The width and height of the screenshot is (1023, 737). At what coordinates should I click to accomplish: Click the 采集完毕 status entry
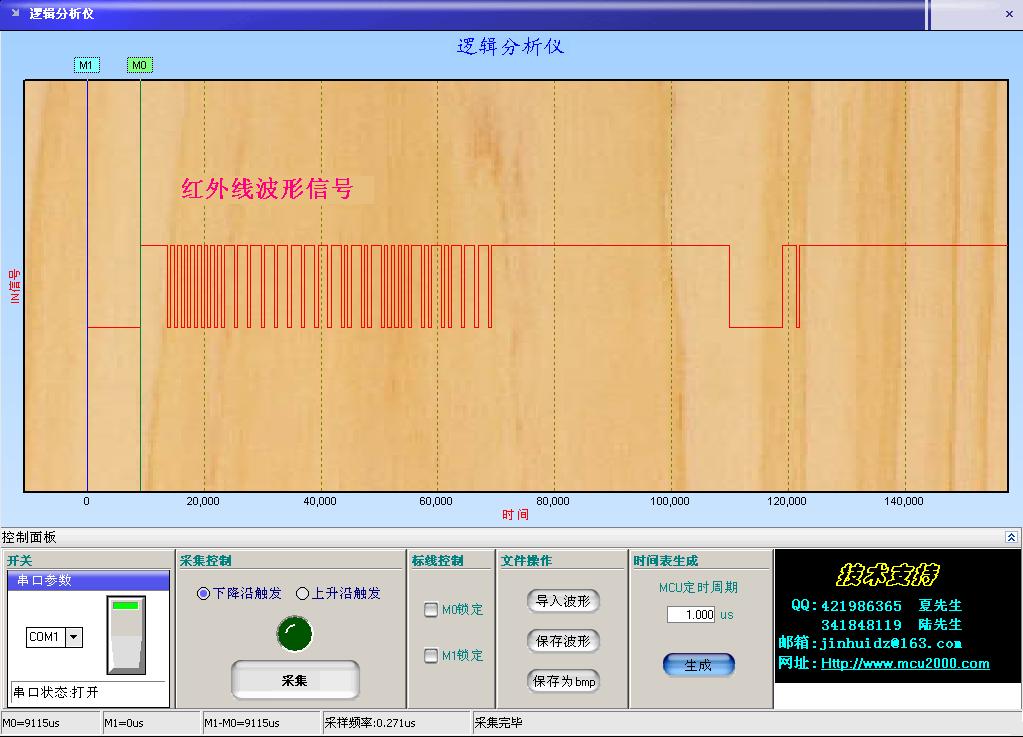[498, 723]
